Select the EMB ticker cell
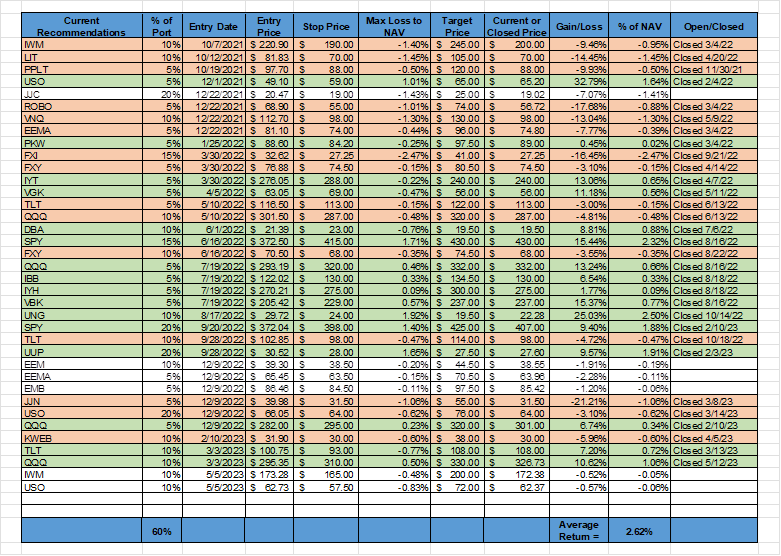 click(82, 389)
